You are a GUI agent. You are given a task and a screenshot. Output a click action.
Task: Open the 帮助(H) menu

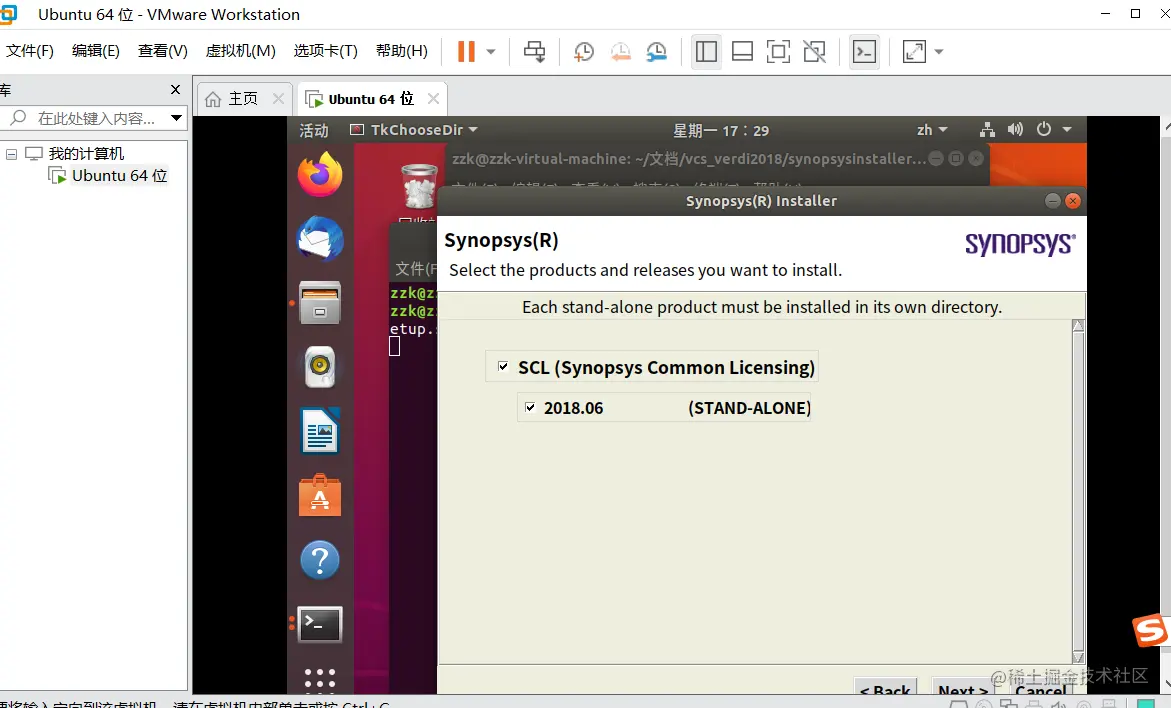tap(402, 51)
